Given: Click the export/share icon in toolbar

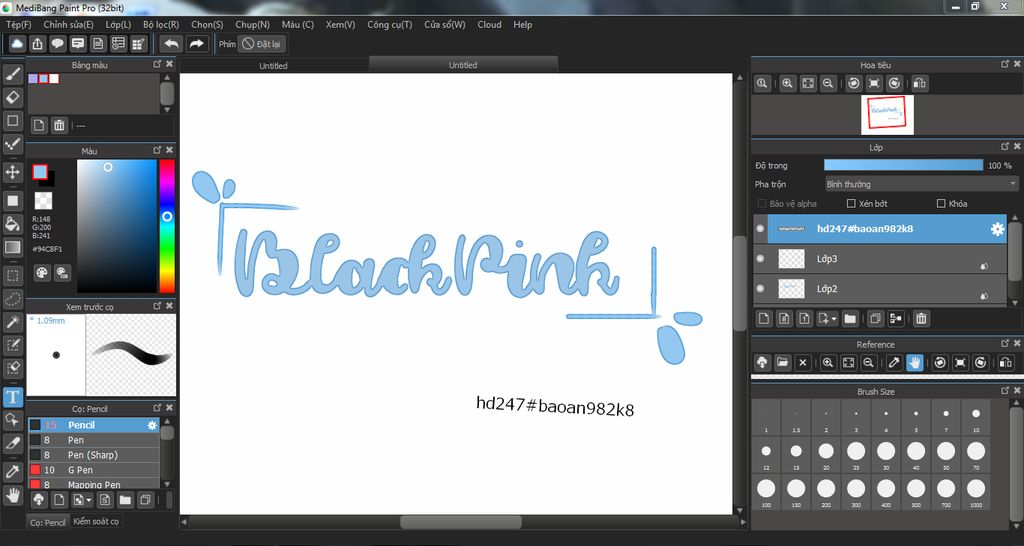Looking at the screenshot, I should 37,44.
